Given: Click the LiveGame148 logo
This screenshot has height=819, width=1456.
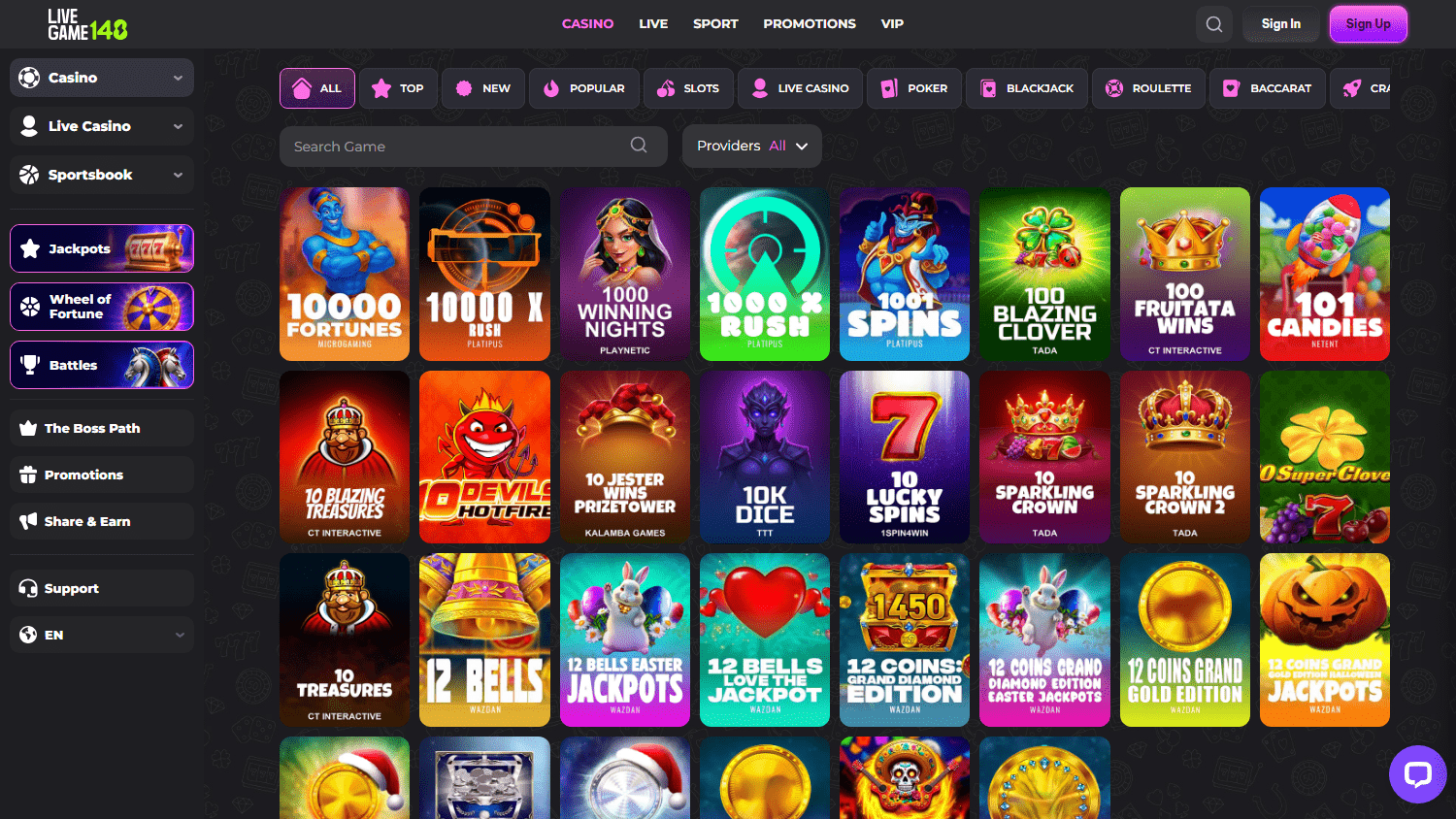Looking at the screenshot, I should (87, 24).
